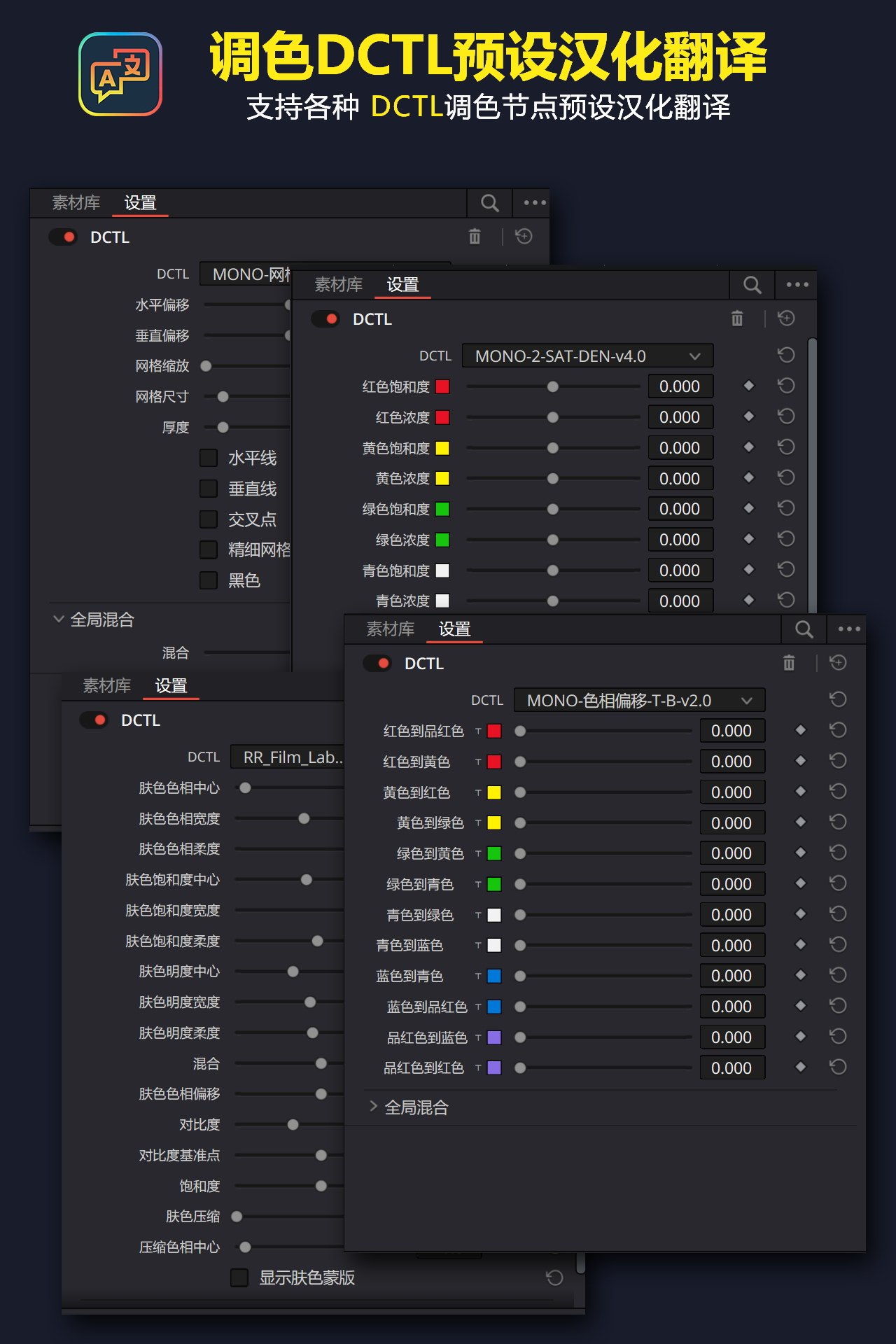Toggle DCTL enable switch in 色相偏移 panel
Viewport: 896px width, 1344px height.
(377, 664)
